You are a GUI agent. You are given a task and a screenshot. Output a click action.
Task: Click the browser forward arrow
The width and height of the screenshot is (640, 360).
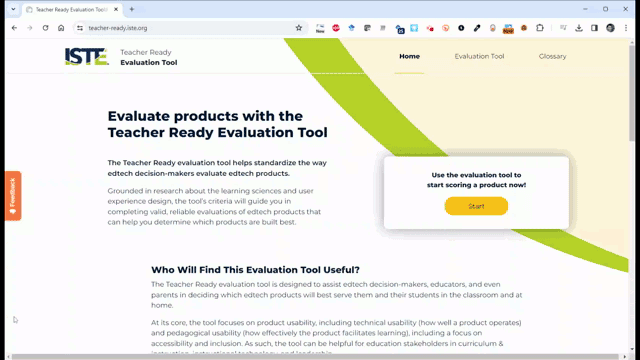click(x=30, y=28)
